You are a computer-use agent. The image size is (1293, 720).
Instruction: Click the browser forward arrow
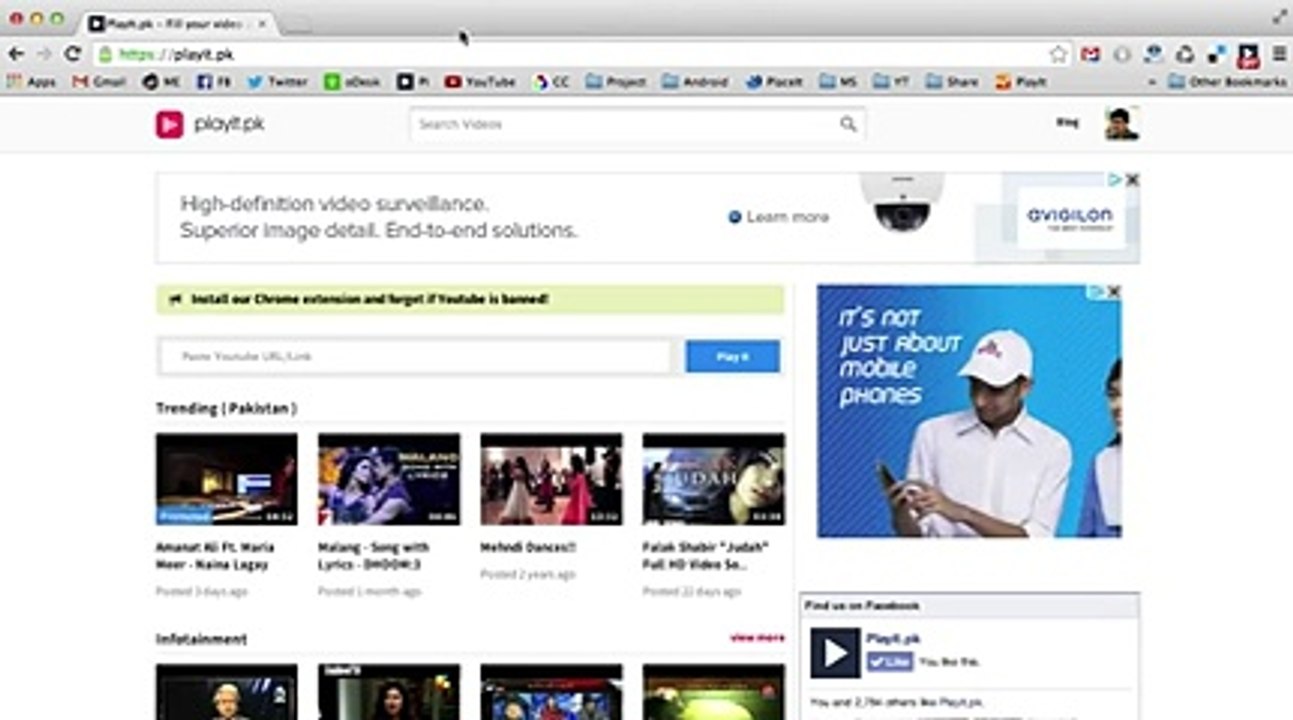tap(44, 54)
